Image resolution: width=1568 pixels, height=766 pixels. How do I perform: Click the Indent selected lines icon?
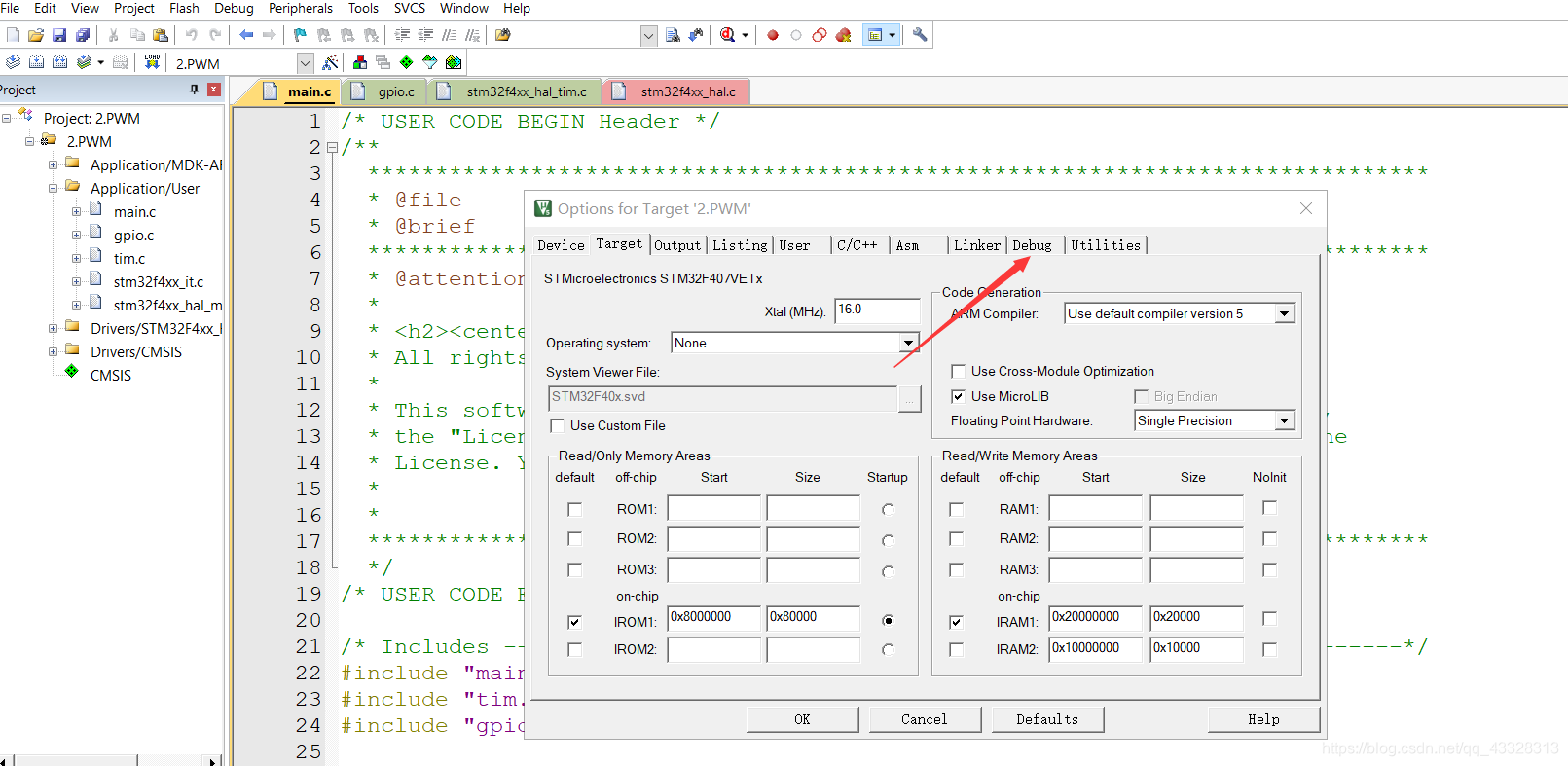point(402,35)
